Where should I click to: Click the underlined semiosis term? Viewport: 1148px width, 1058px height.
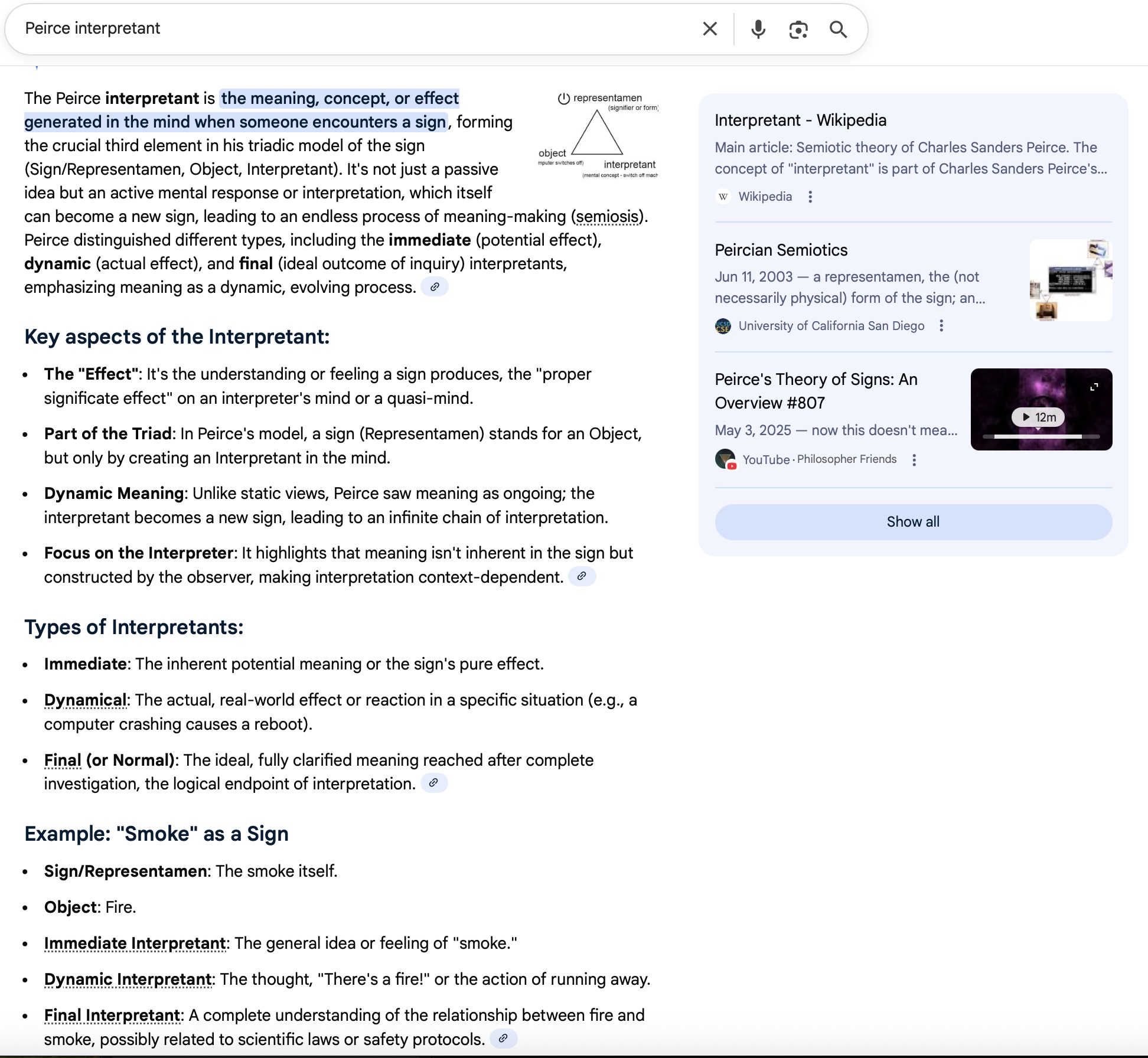[607, 217]
